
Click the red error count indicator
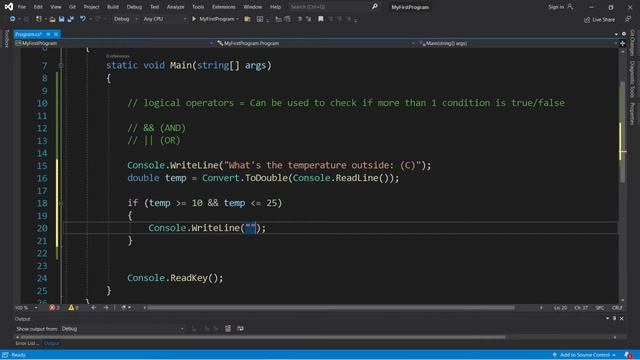point(54,308)
